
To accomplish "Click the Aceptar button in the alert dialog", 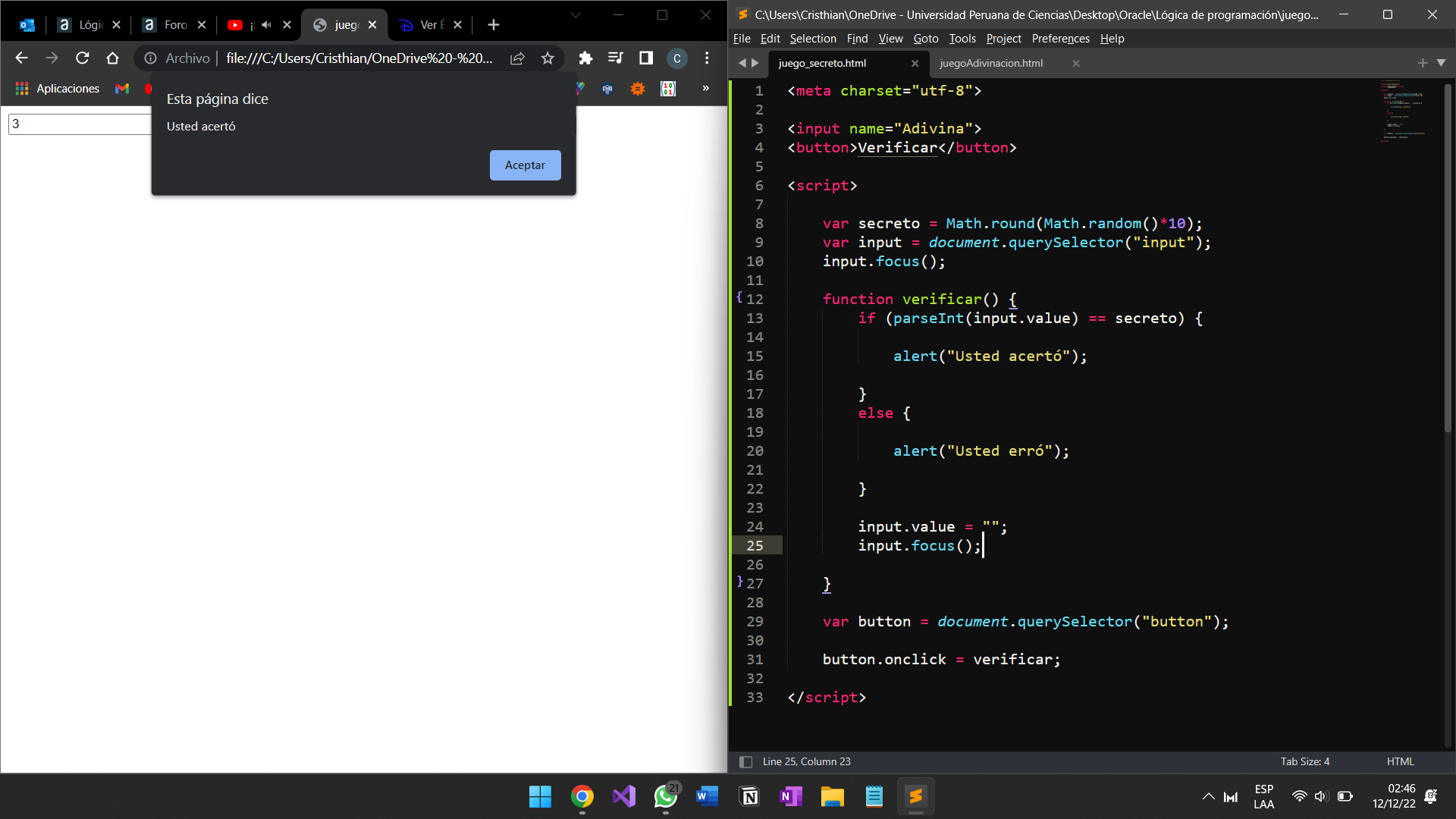I will (x=525, y=165).
